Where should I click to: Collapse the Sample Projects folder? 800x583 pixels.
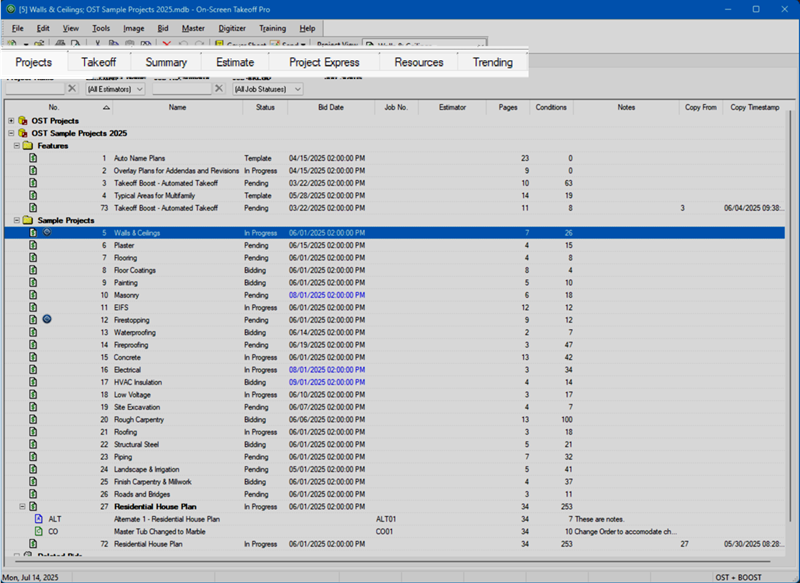17,220
